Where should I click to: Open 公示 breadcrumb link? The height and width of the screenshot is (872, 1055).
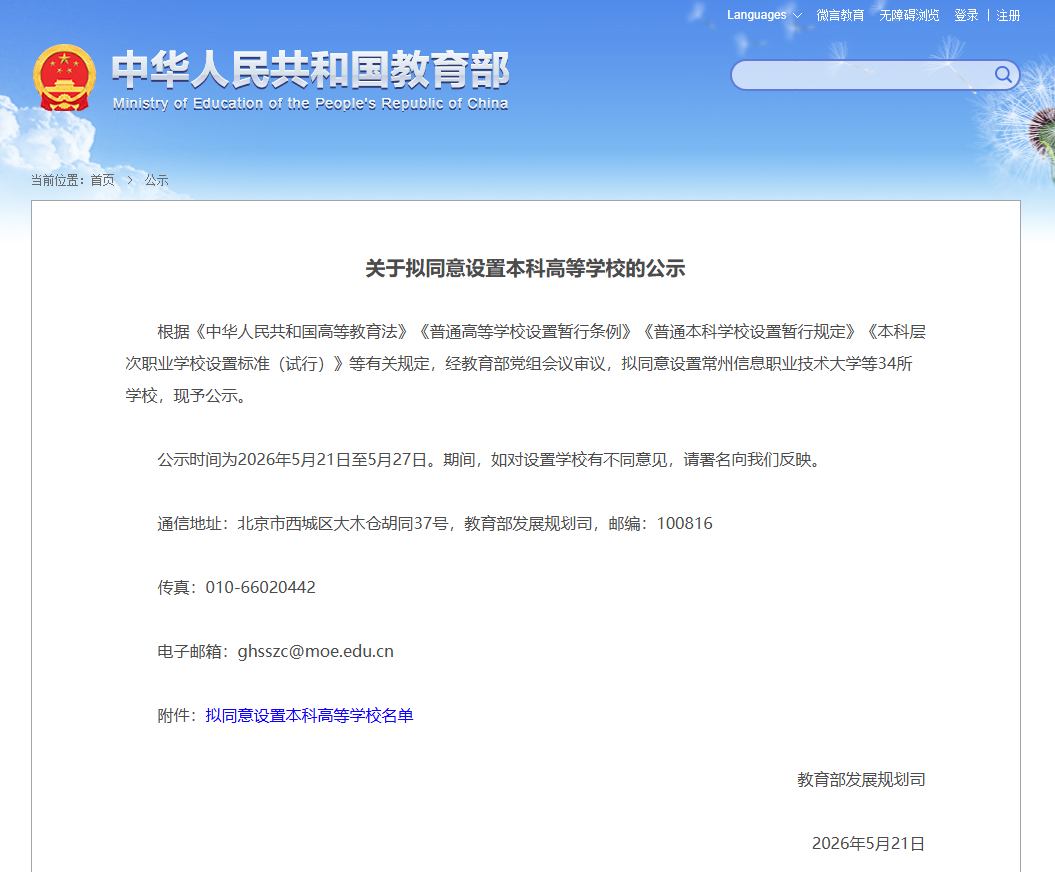[156, 180]
